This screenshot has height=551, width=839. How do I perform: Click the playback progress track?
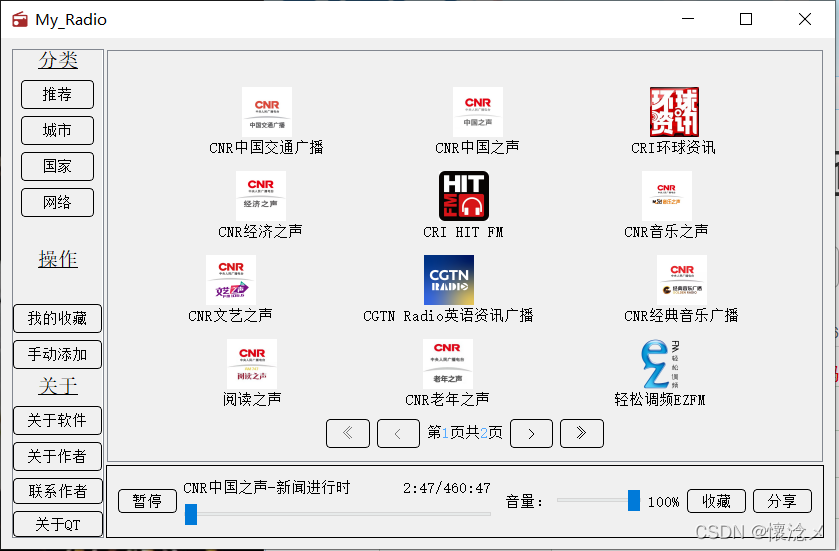pyautogui.click(x=338, y=514)
